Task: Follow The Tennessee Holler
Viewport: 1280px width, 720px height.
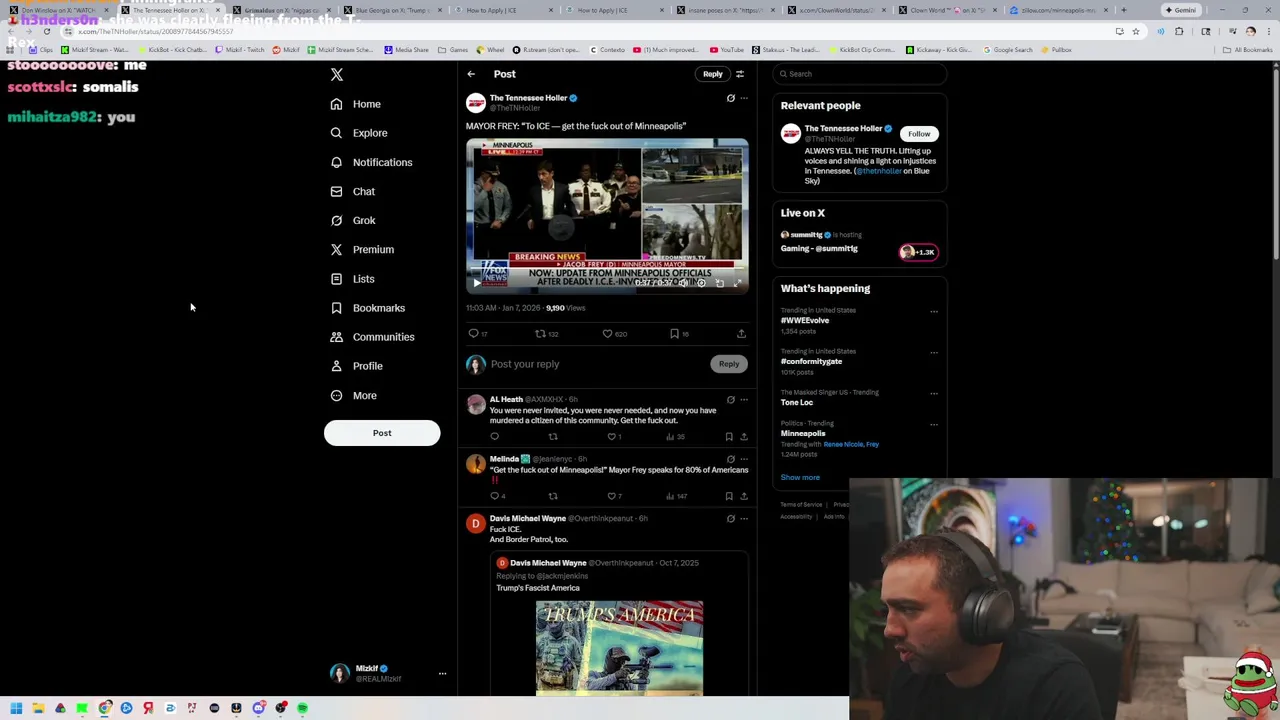Action: point(919,134)
